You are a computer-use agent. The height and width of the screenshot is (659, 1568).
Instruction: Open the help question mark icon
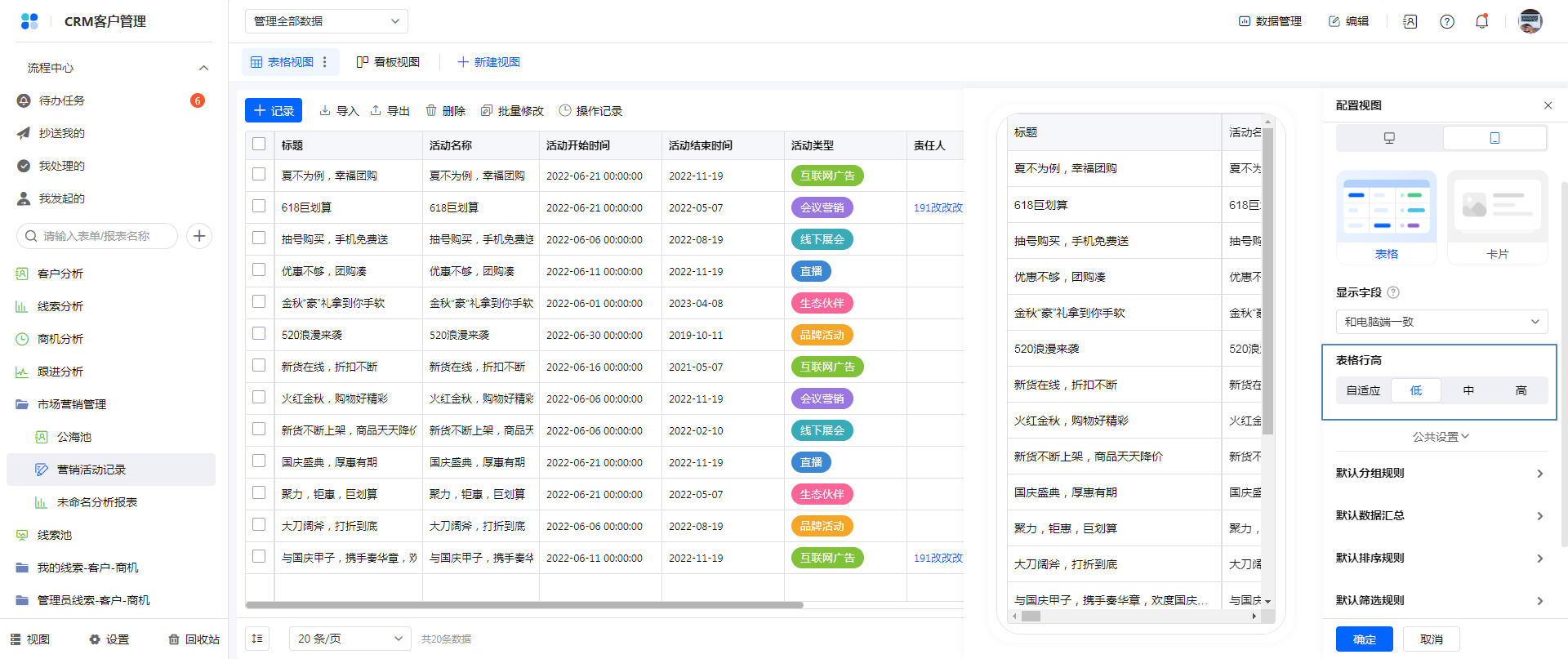pyautogui.click(x=1446, y=22)
